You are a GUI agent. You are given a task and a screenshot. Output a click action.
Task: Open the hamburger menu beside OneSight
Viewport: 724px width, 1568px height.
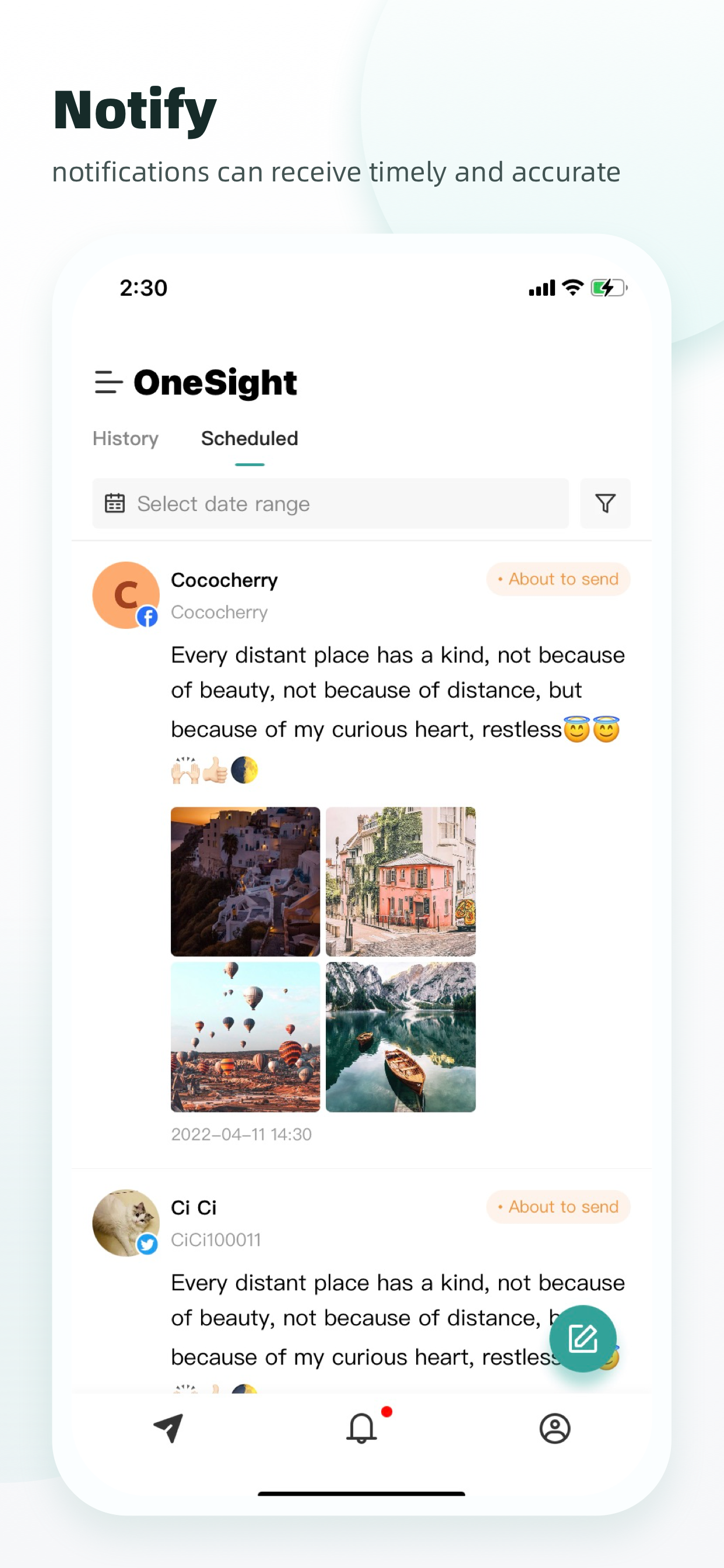(x=109, y=382)
